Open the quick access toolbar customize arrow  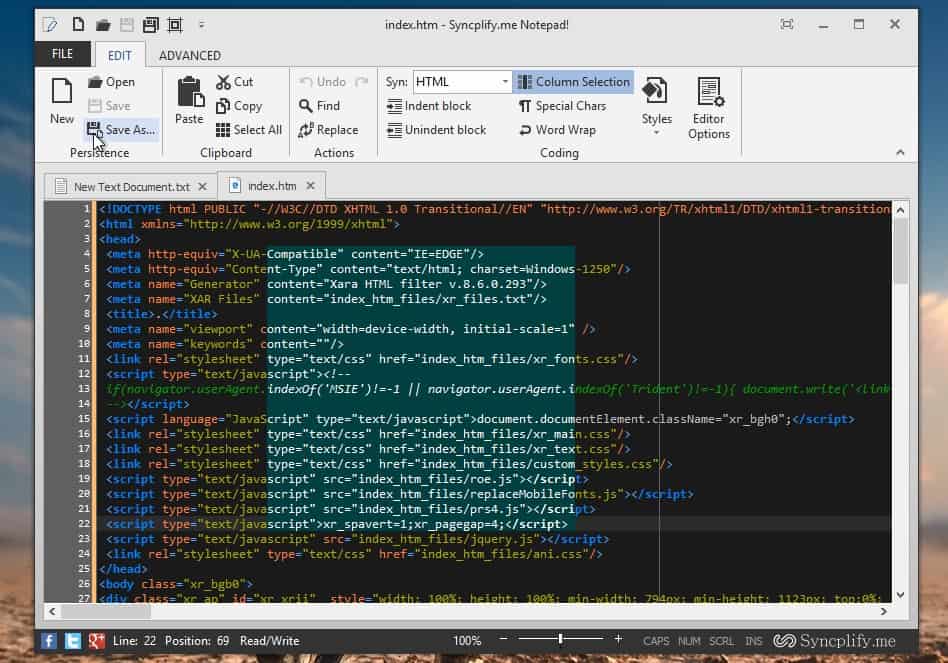(x=201, y=25)
